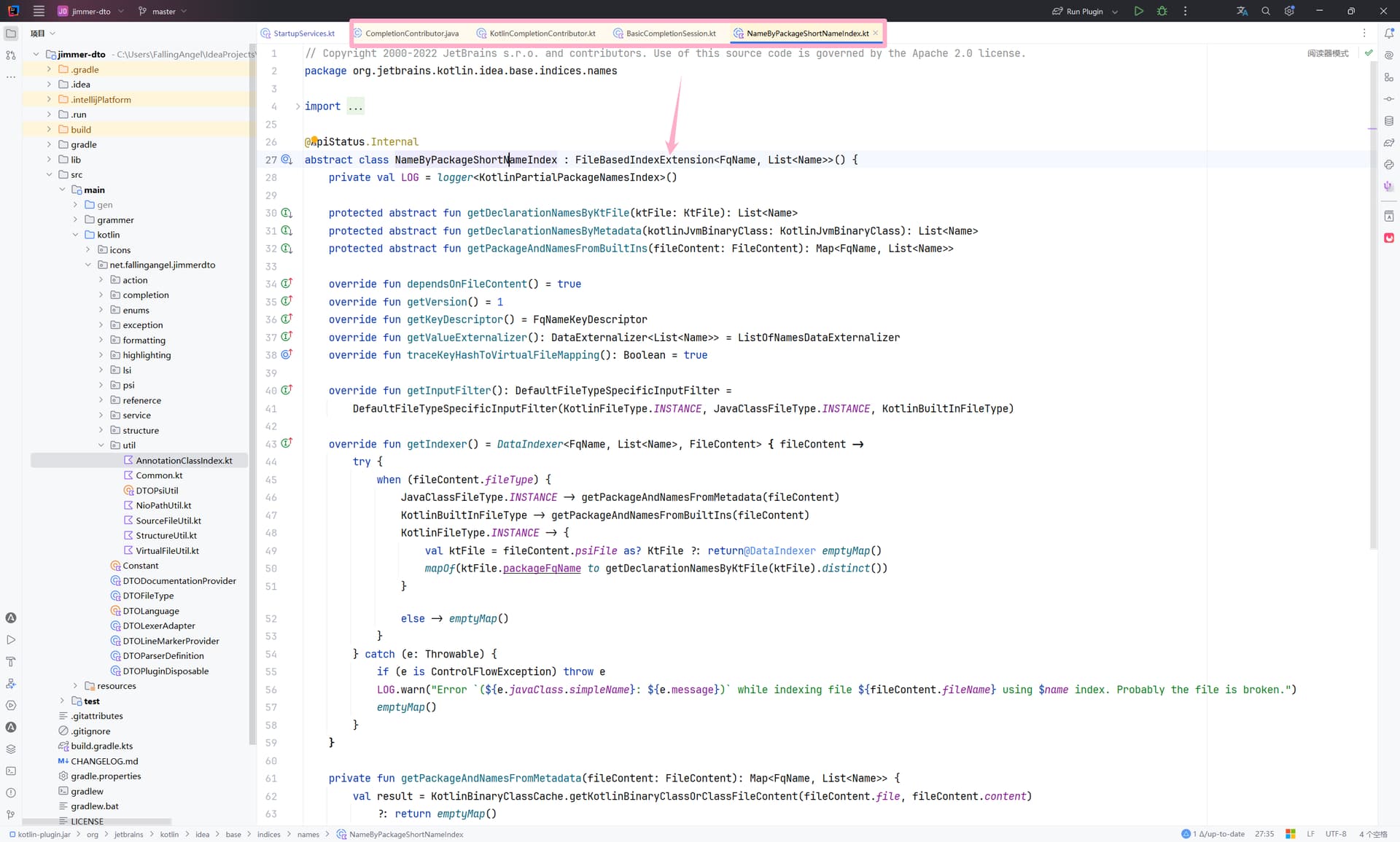Viewport: 1400px width, 842px height.
Task: Open the Build hammer tool window
Action: tap(11, 662)
